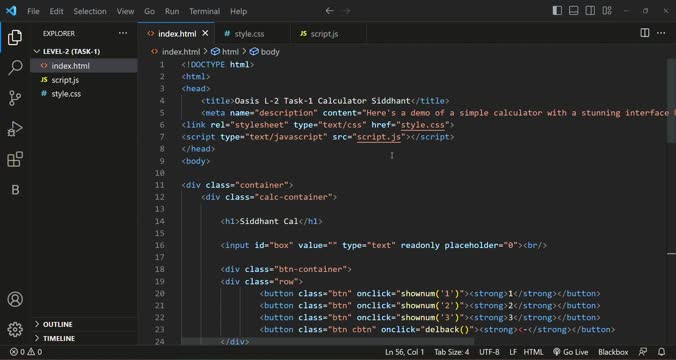Select the index.html tab
Viewport: 676px width, 360px height.
click(177, 34)
